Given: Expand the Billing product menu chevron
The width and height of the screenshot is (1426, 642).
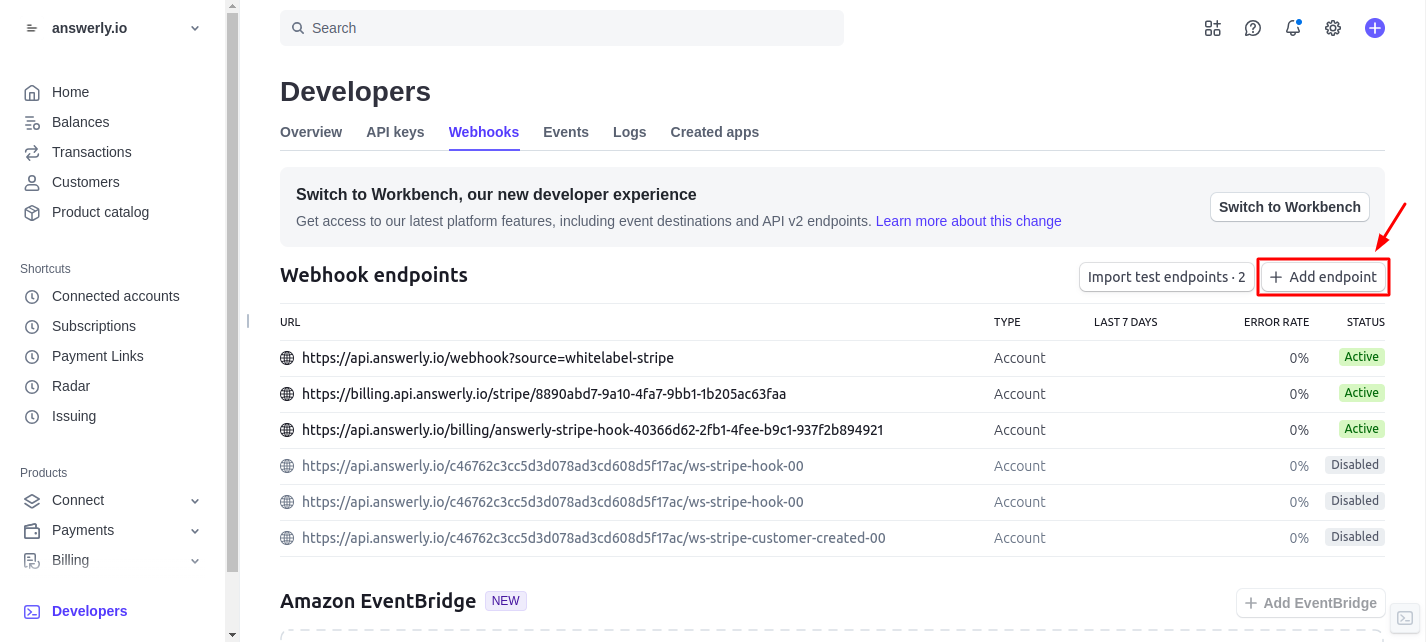Looking at the screenshot, I should click(195, 560).
